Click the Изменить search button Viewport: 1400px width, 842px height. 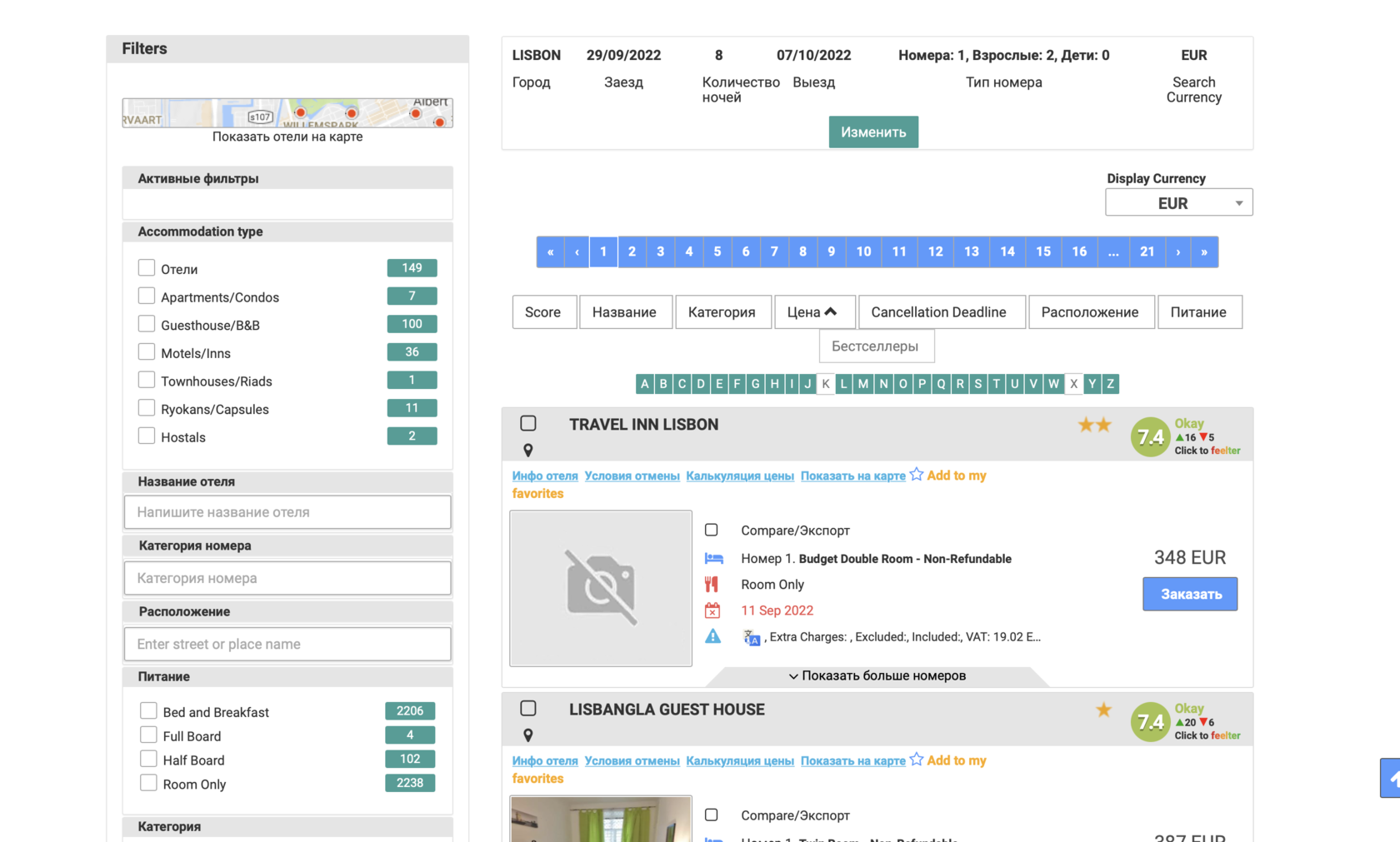[x=873, y=132]
